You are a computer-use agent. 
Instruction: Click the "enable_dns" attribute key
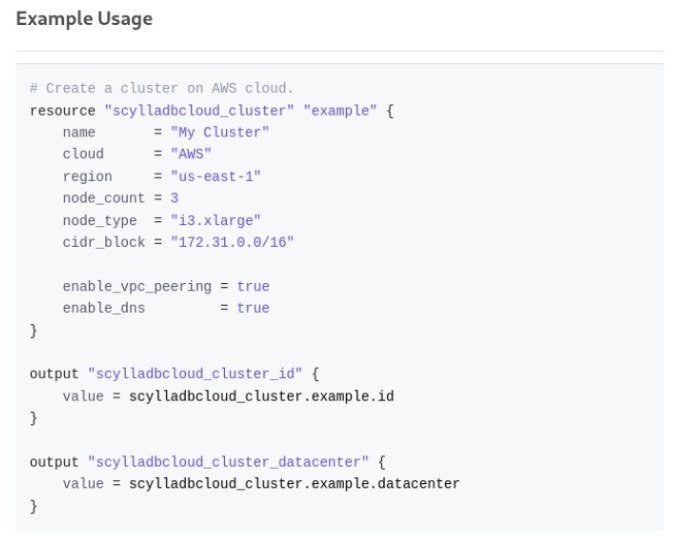(x=104, y=308)
